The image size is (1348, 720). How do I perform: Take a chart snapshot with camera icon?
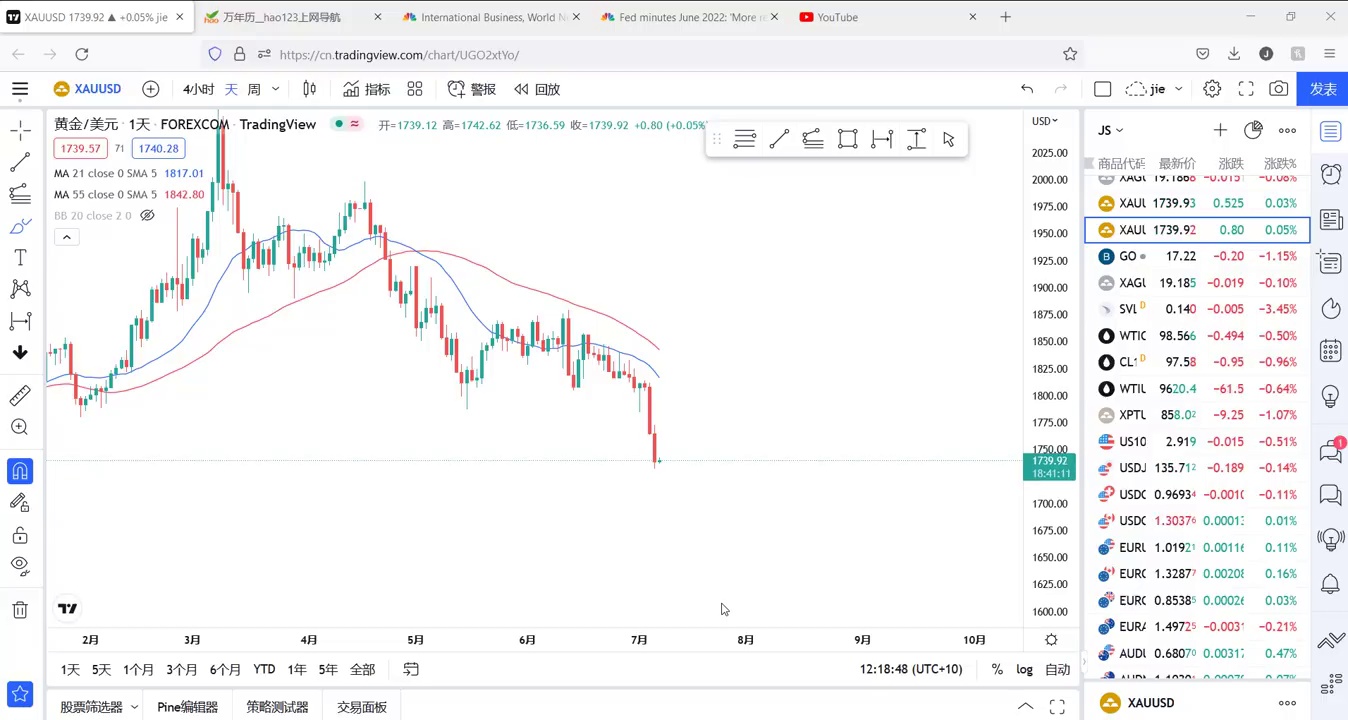[x=1278, y=89]
